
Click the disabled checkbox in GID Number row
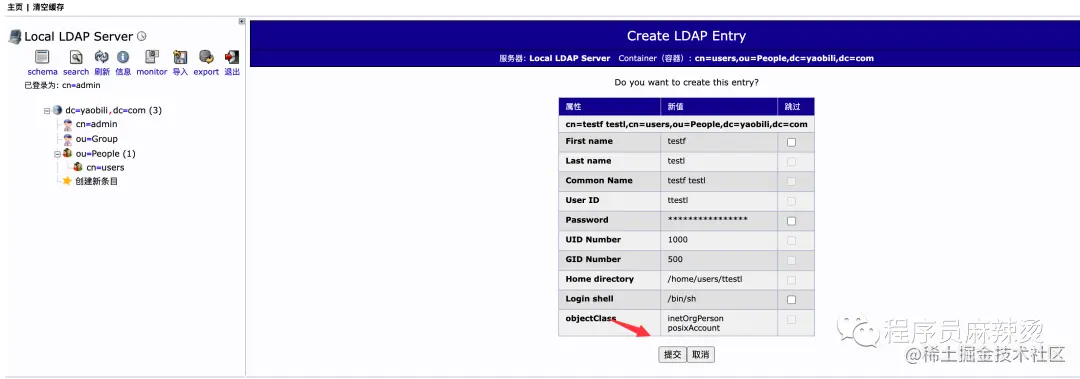(x=791, y=260)
